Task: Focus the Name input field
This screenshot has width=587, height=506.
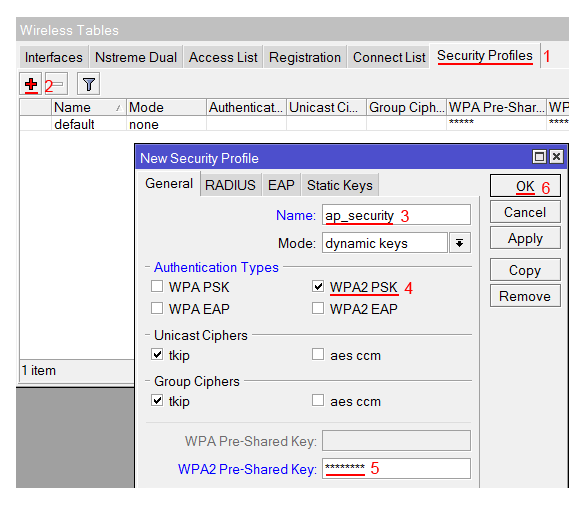Action: [396, 214]
